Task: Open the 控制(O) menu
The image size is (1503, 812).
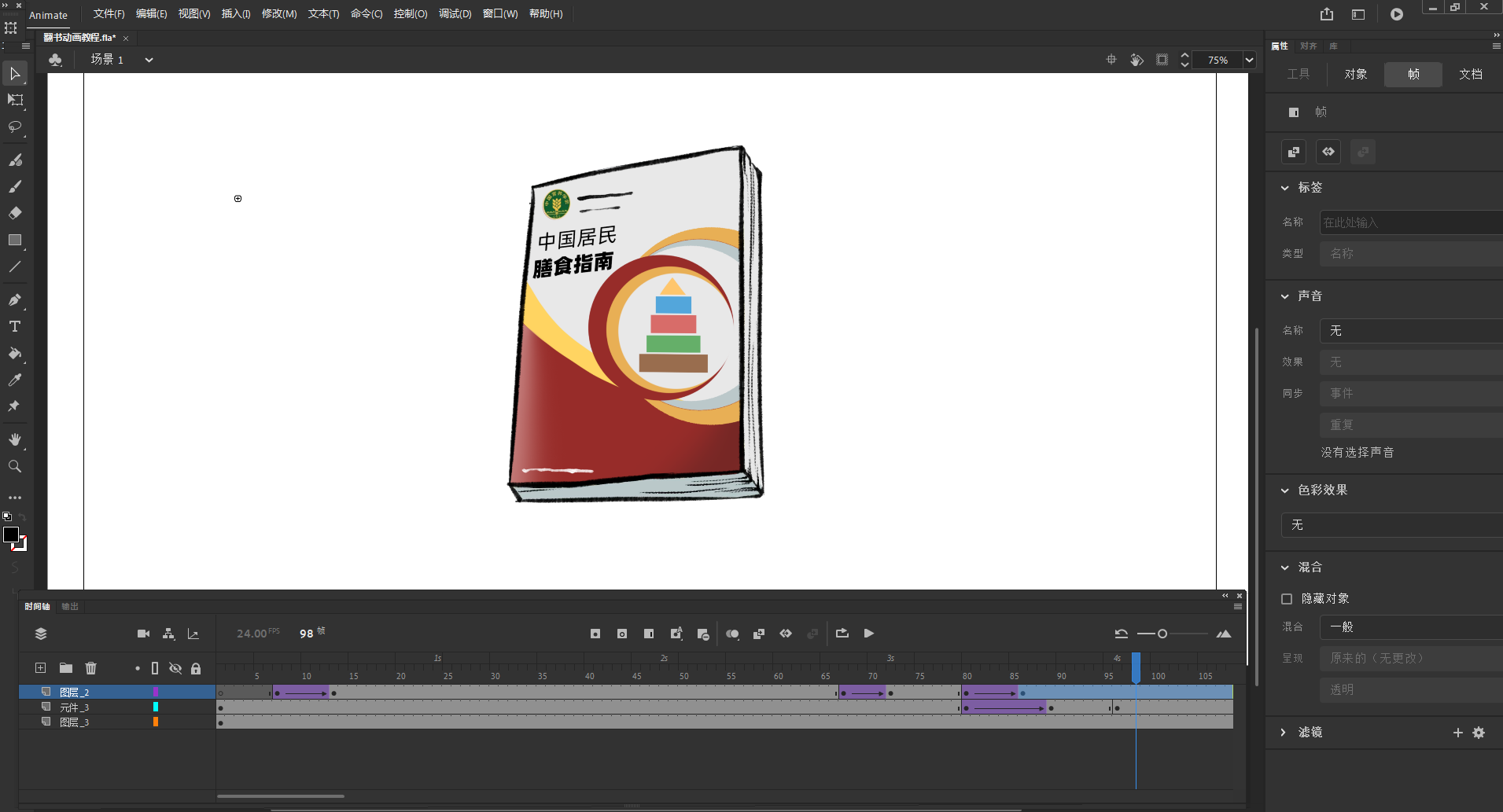Action: 411,14
